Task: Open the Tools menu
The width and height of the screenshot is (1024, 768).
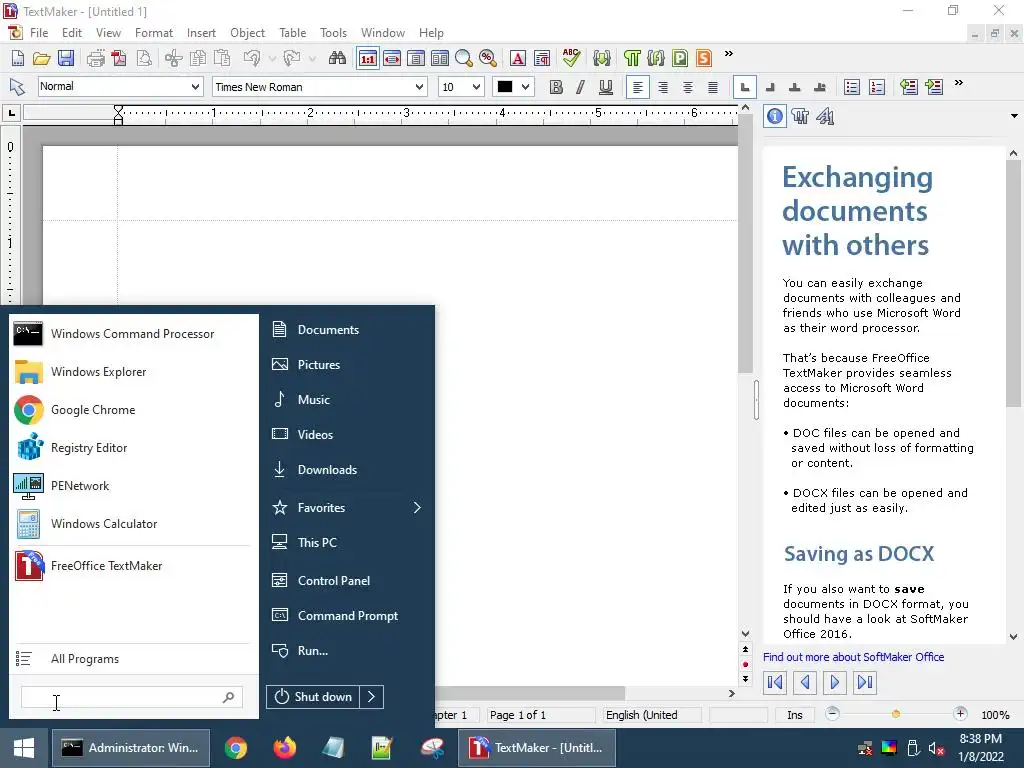Action: coord(333,33)
